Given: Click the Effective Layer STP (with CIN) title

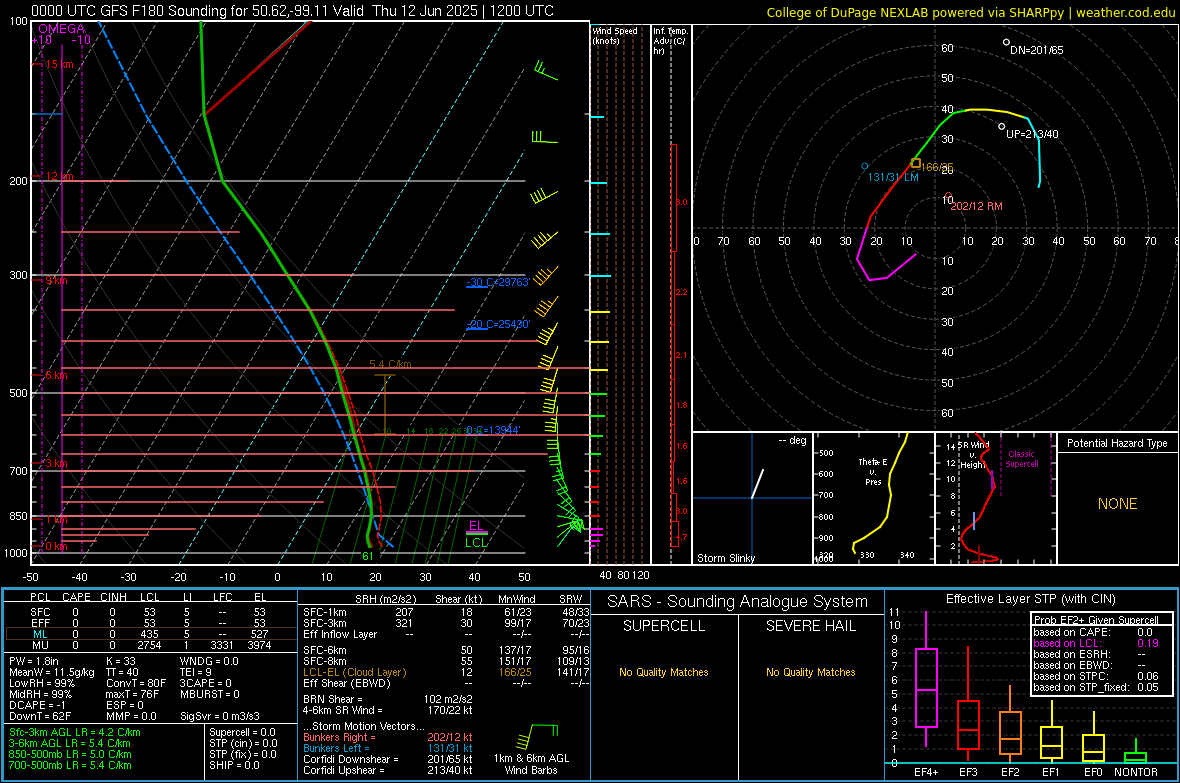Looking at the screenshot, I should click(x=1030, y=599).
